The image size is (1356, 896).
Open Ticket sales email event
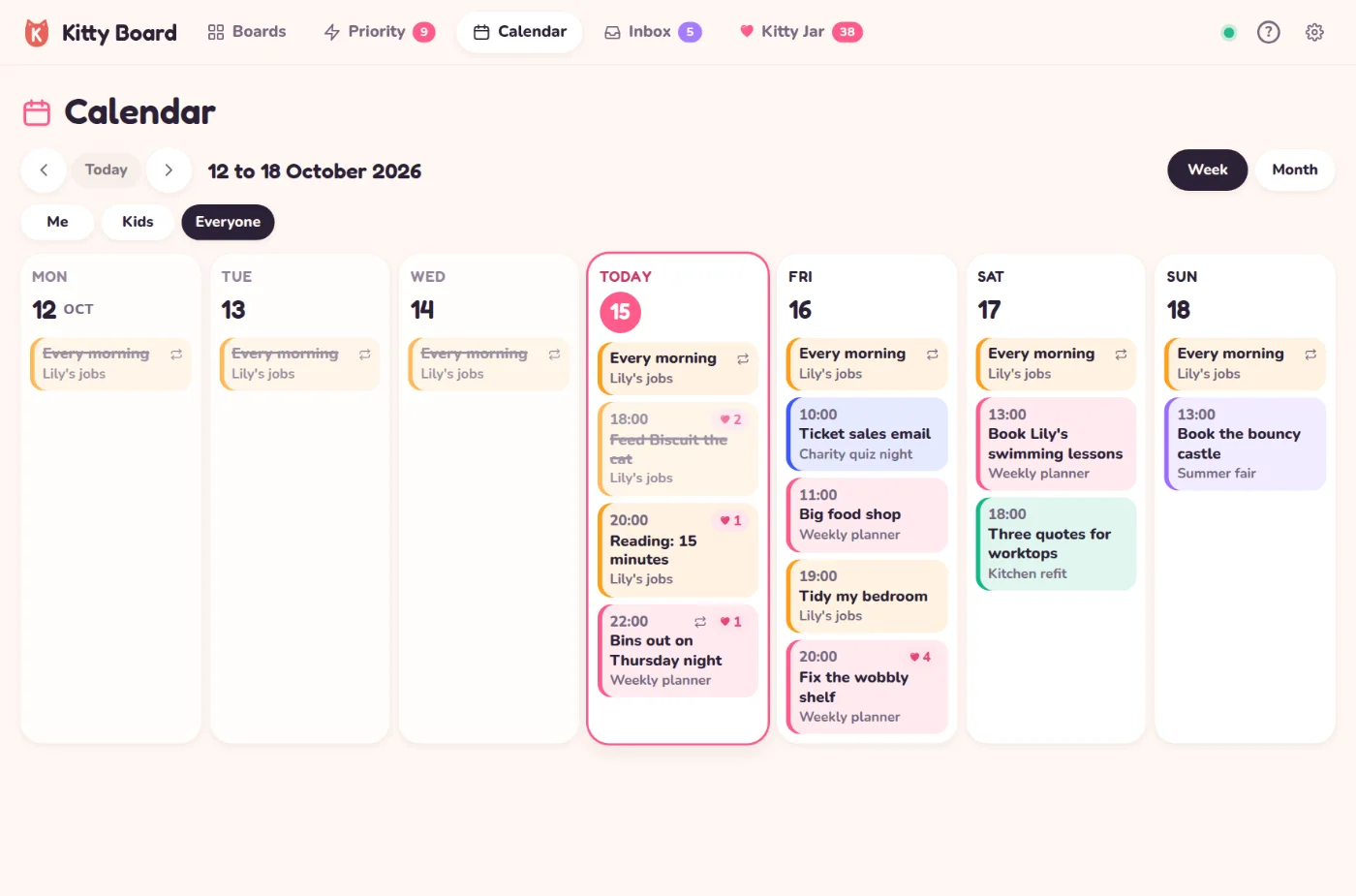coord(867,434)
